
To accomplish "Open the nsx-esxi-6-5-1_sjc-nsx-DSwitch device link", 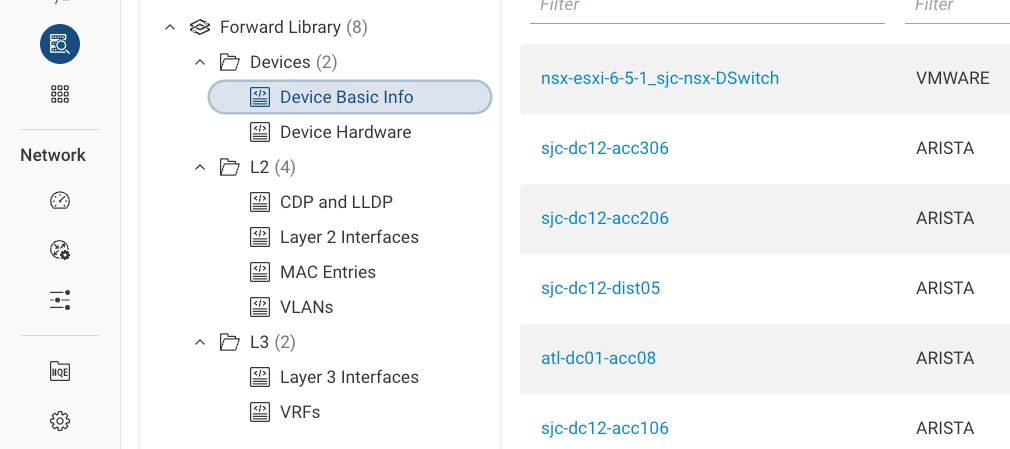I will (660, 78).
